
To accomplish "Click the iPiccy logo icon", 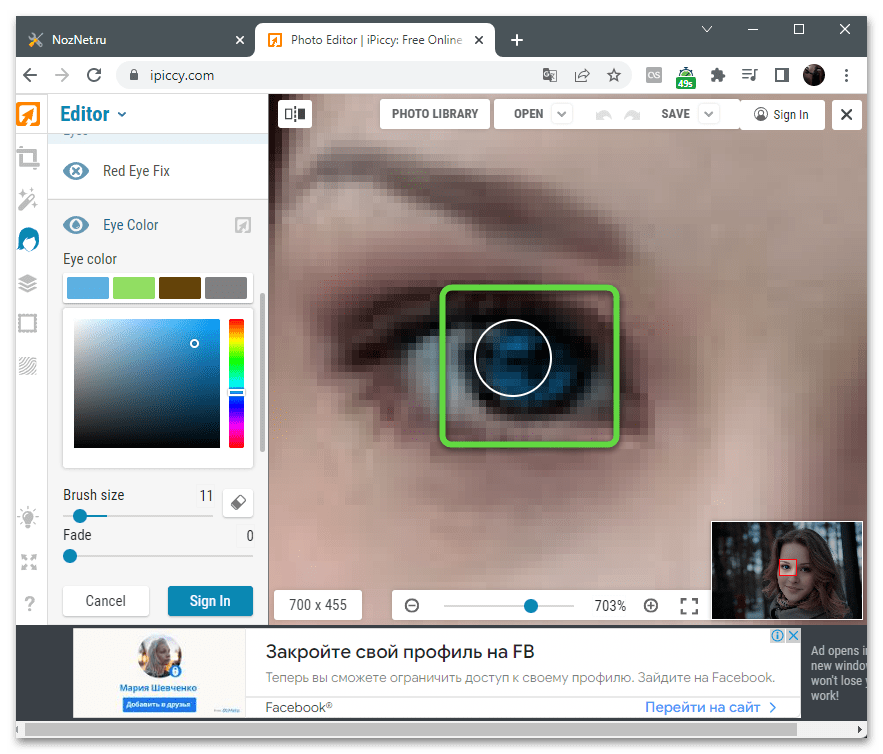I will (28, 114).
